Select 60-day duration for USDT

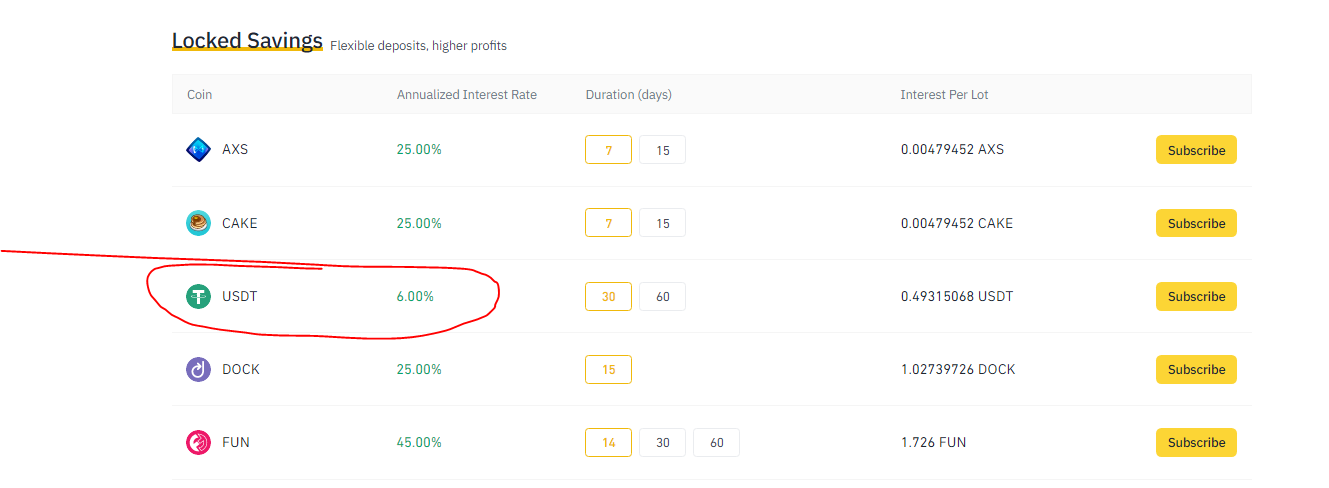(662, 296)
